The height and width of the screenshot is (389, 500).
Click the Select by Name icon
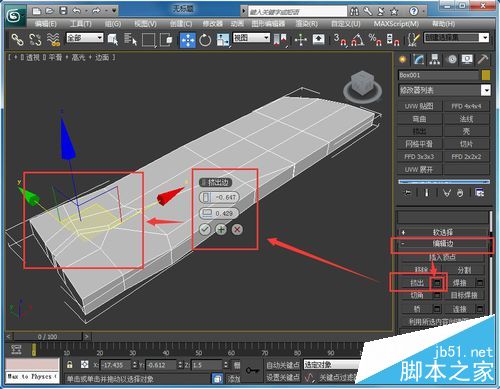coord(130,40)
